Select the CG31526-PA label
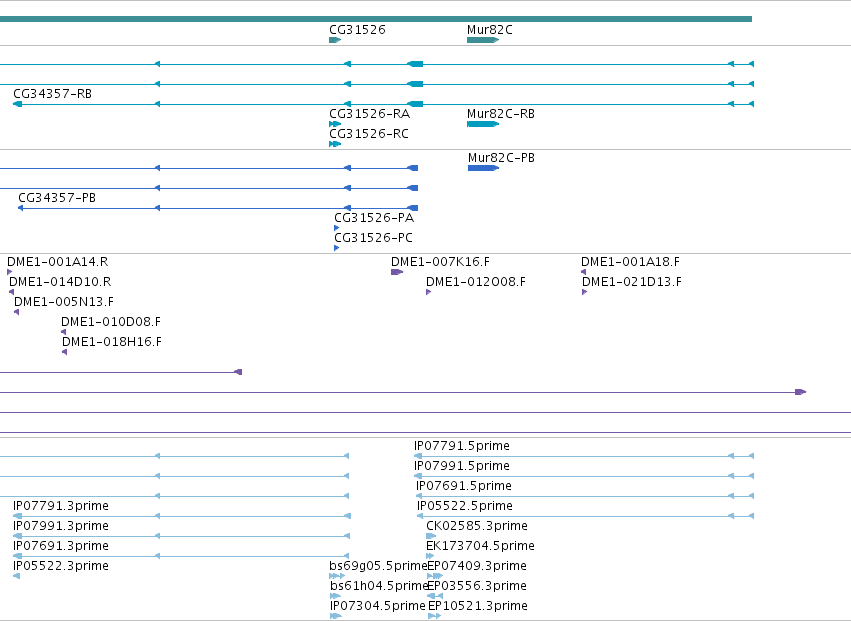Viewport: 851px width, 621px height. [374, 218]
